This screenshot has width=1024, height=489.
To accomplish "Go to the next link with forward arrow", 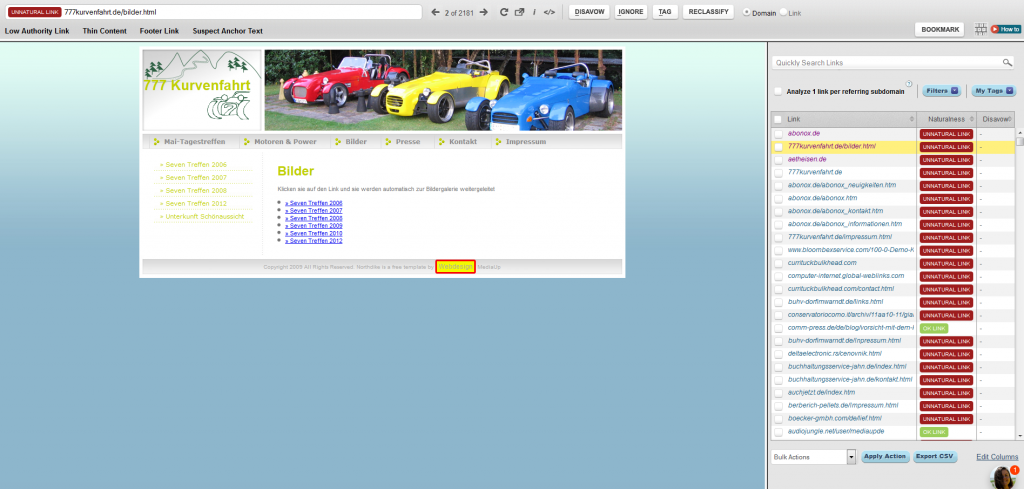I will [484, 12].
